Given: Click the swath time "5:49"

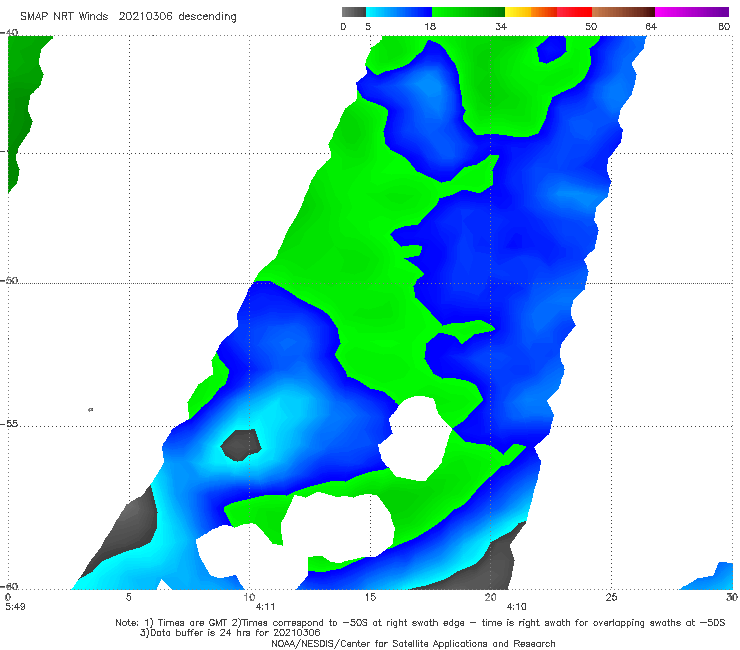Looking at the screenshot, I should click(15, 607).
